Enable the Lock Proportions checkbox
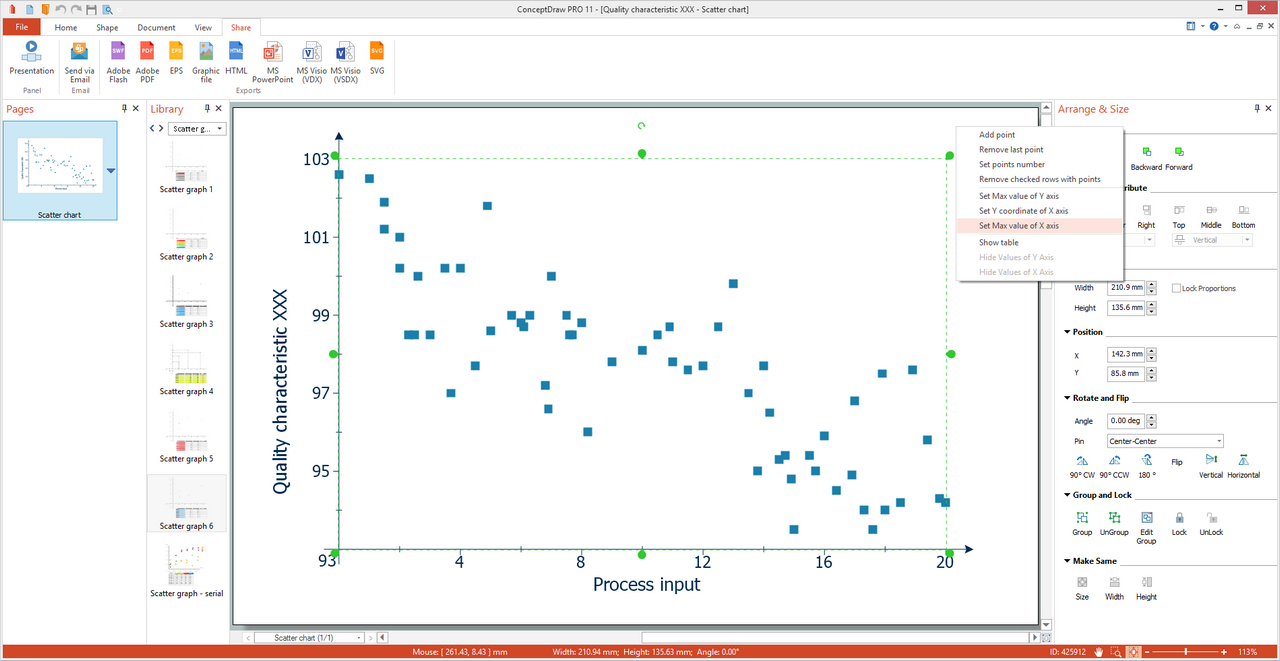1280x661 pixels. point(1176,288)
